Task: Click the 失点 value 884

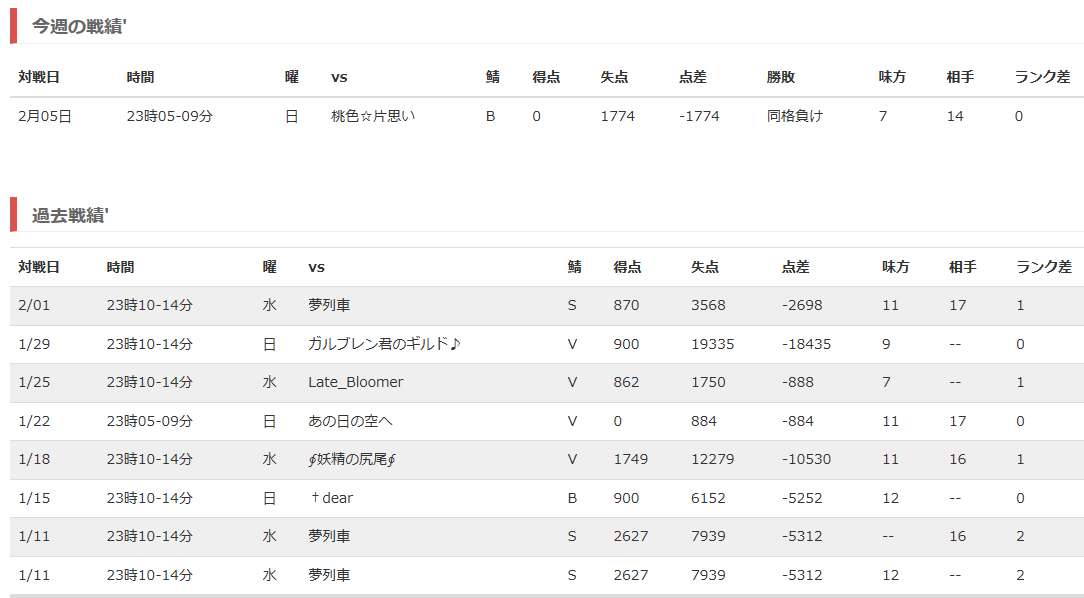Action: pyautogui.click(x=704, y=421)
